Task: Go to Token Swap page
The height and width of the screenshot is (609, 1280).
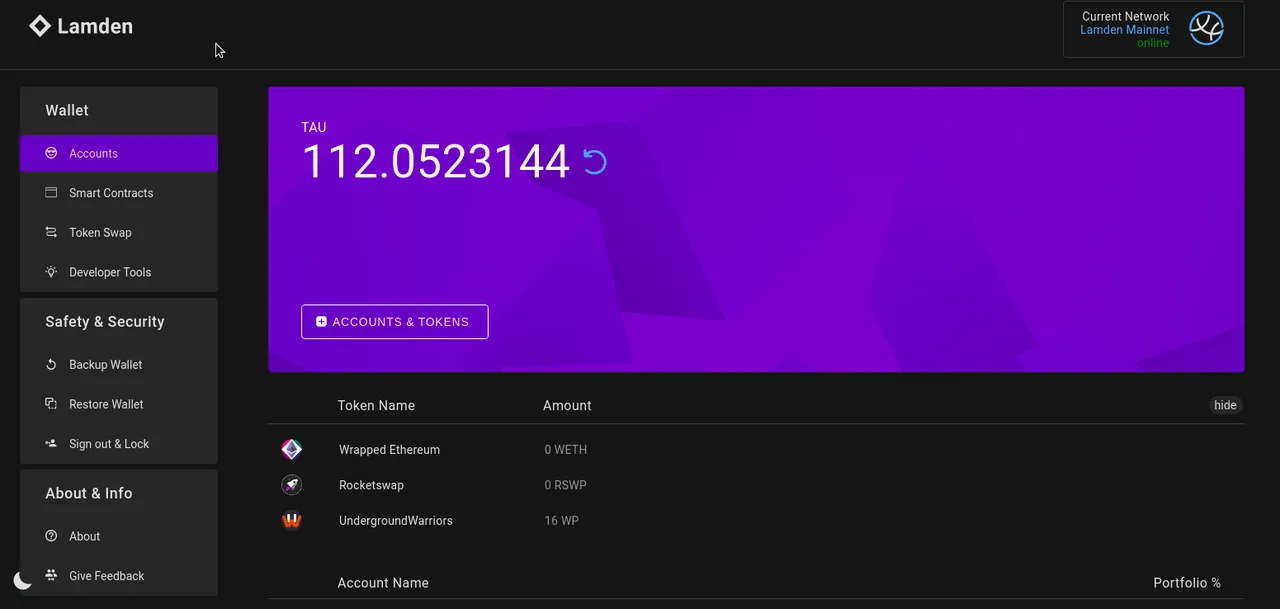Action: point(119,232)
